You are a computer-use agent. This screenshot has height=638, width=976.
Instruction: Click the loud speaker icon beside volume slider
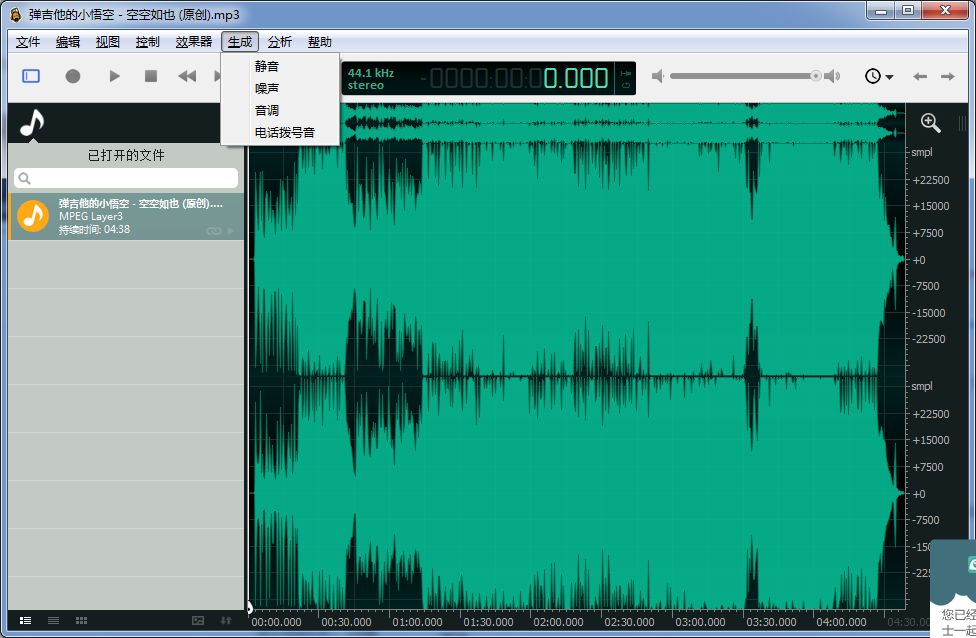(x=832, y=76)
